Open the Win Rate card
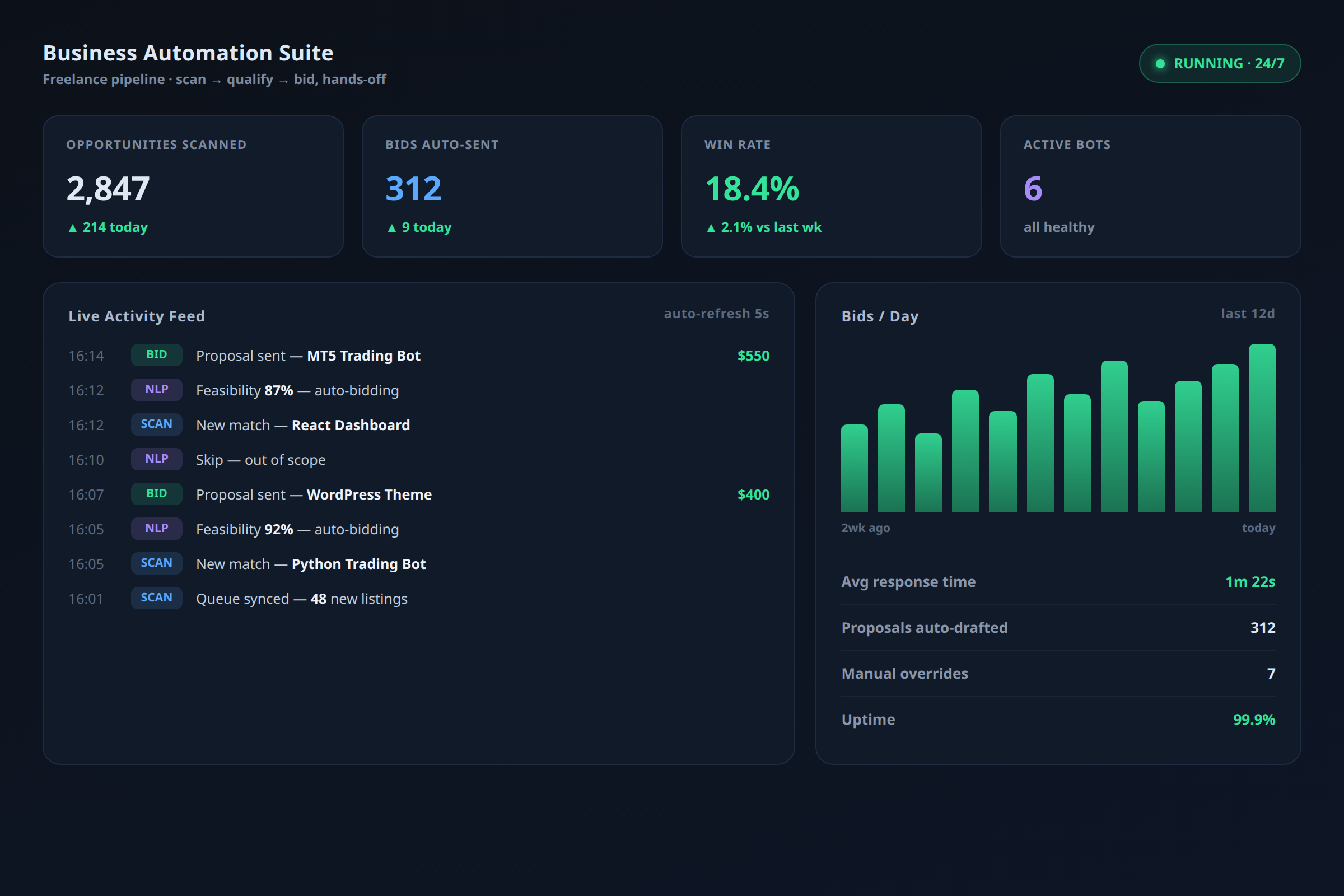The image size is (1344, 896). (x=831, y=186)
